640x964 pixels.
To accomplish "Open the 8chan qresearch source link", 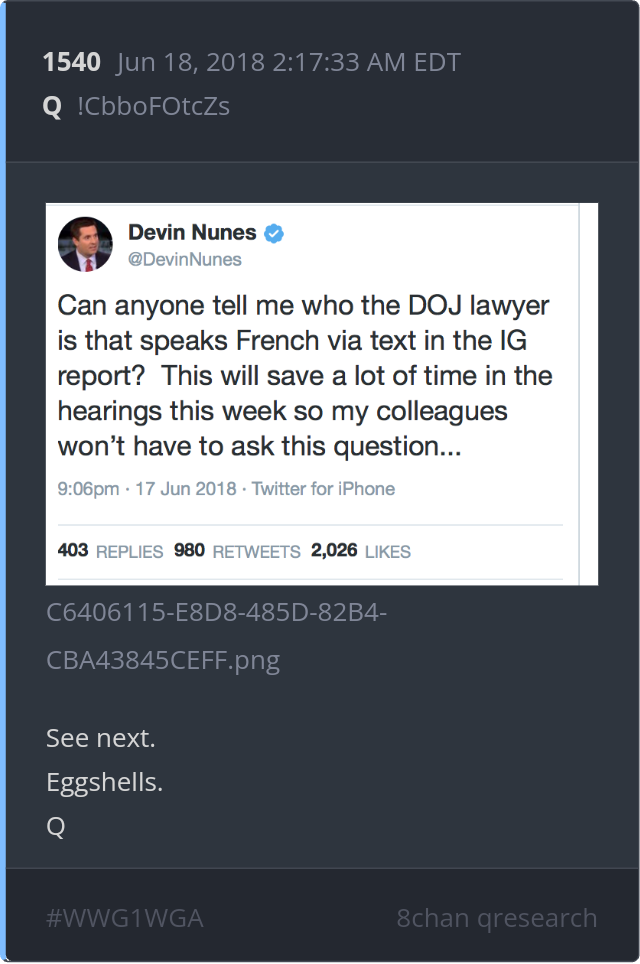I will [x=497, y=918].
